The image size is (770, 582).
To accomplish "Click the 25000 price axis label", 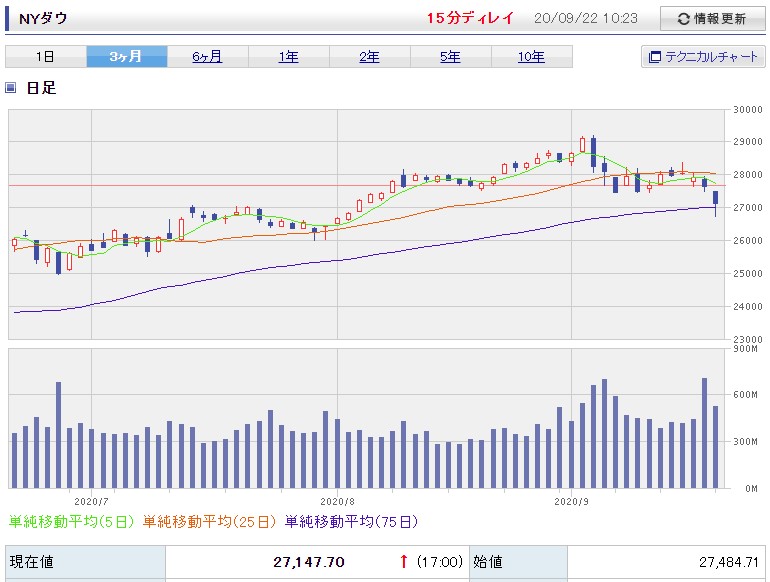I will tap(747, 274).
